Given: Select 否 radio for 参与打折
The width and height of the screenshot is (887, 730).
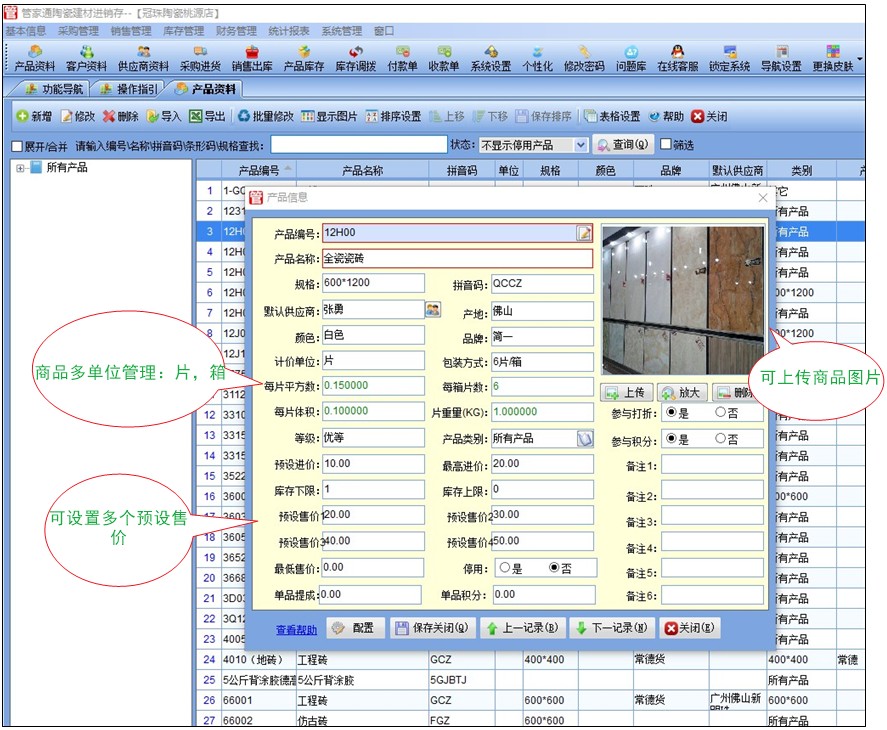Looking at the screenshot, I should (x=720, y=412).
